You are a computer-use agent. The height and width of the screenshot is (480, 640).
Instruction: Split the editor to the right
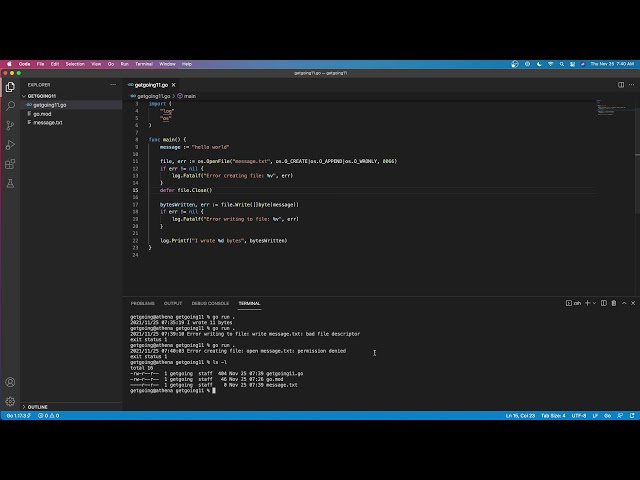621,84
